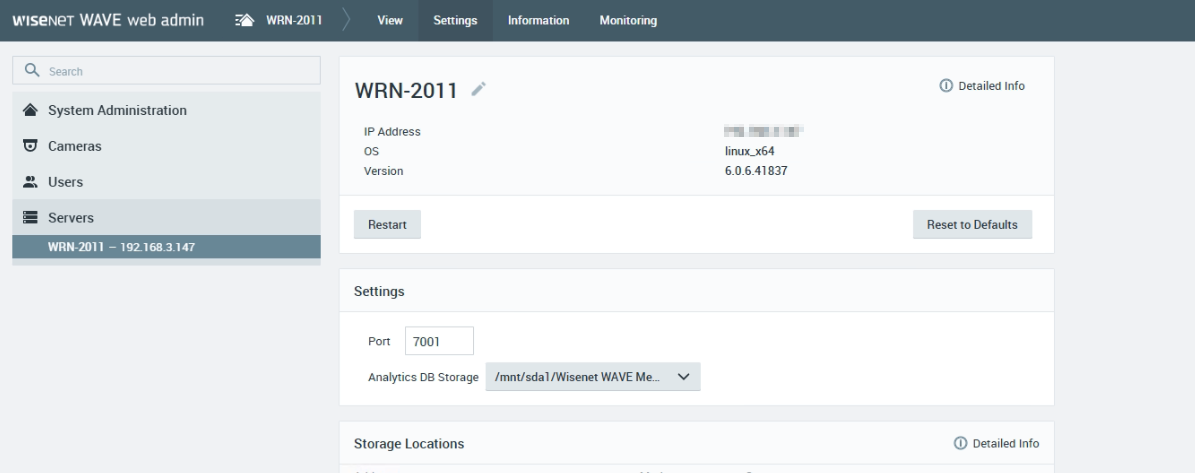The width and height of the screenshot is (1195, 473).
Task: Click the Users people icon
Action: (30, 182)
